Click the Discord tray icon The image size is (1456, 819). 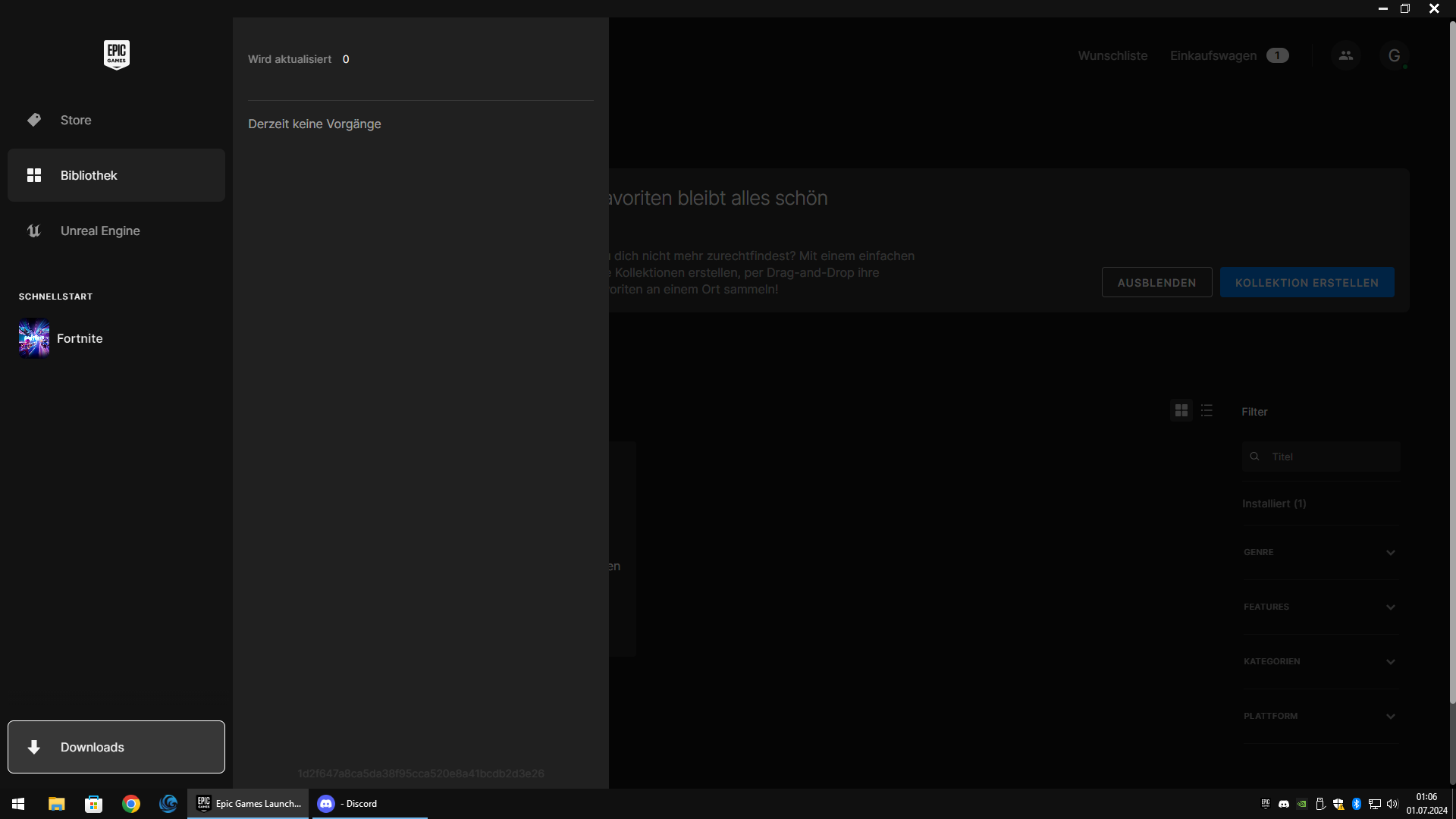click(x=1284, y=804)
